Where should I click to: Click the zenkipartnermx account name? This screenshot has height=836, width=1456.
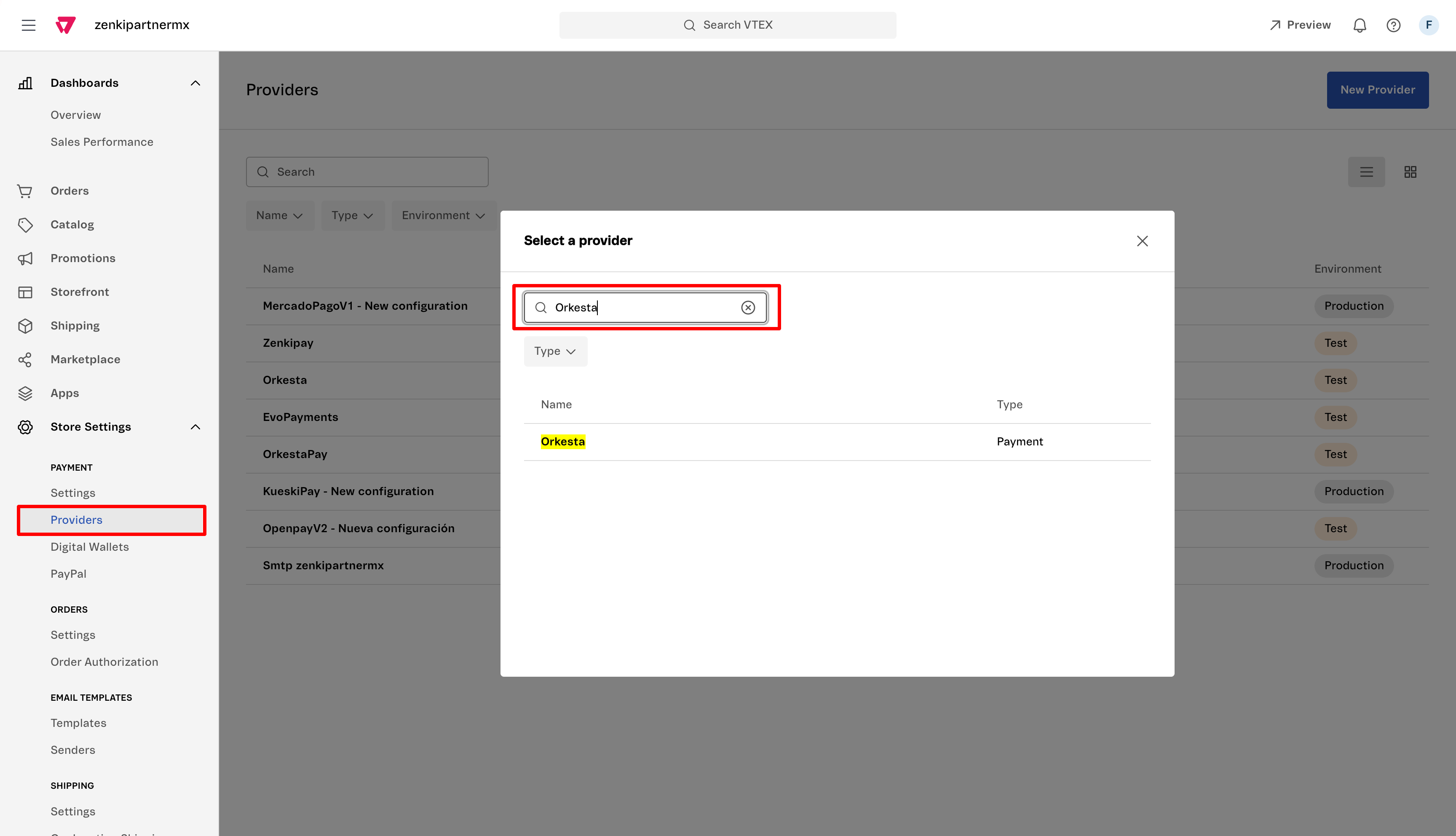coord(142,25)
